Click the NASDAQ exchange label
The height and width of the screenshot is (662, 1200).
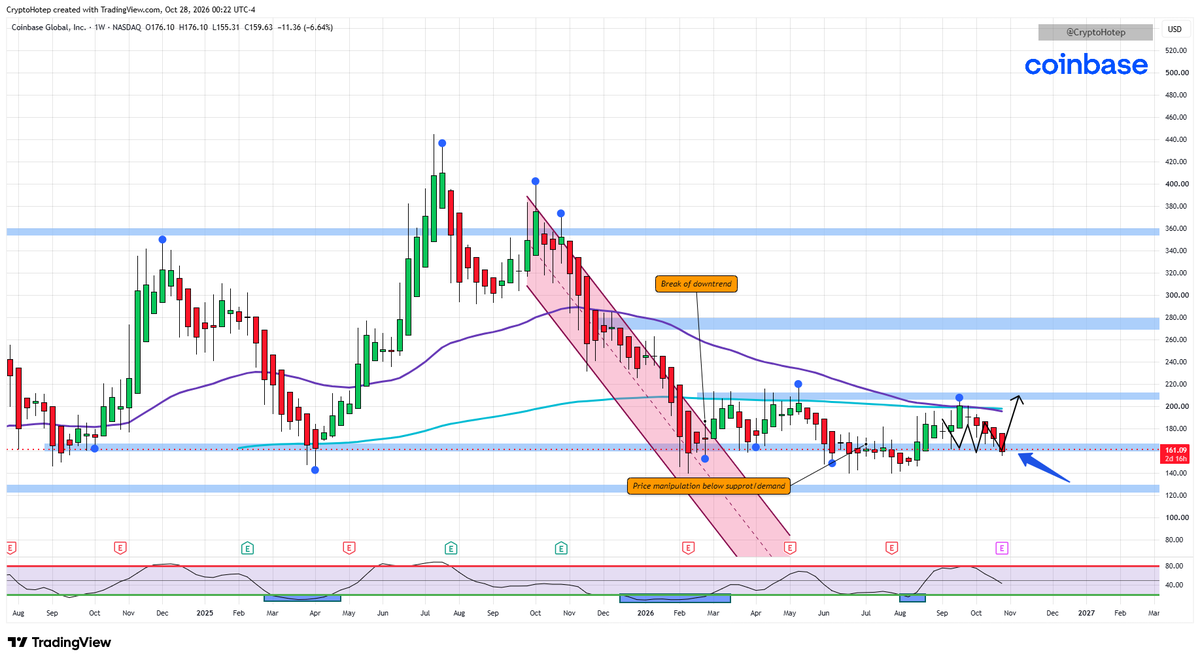pyautogui.click(x=128, y=27)
